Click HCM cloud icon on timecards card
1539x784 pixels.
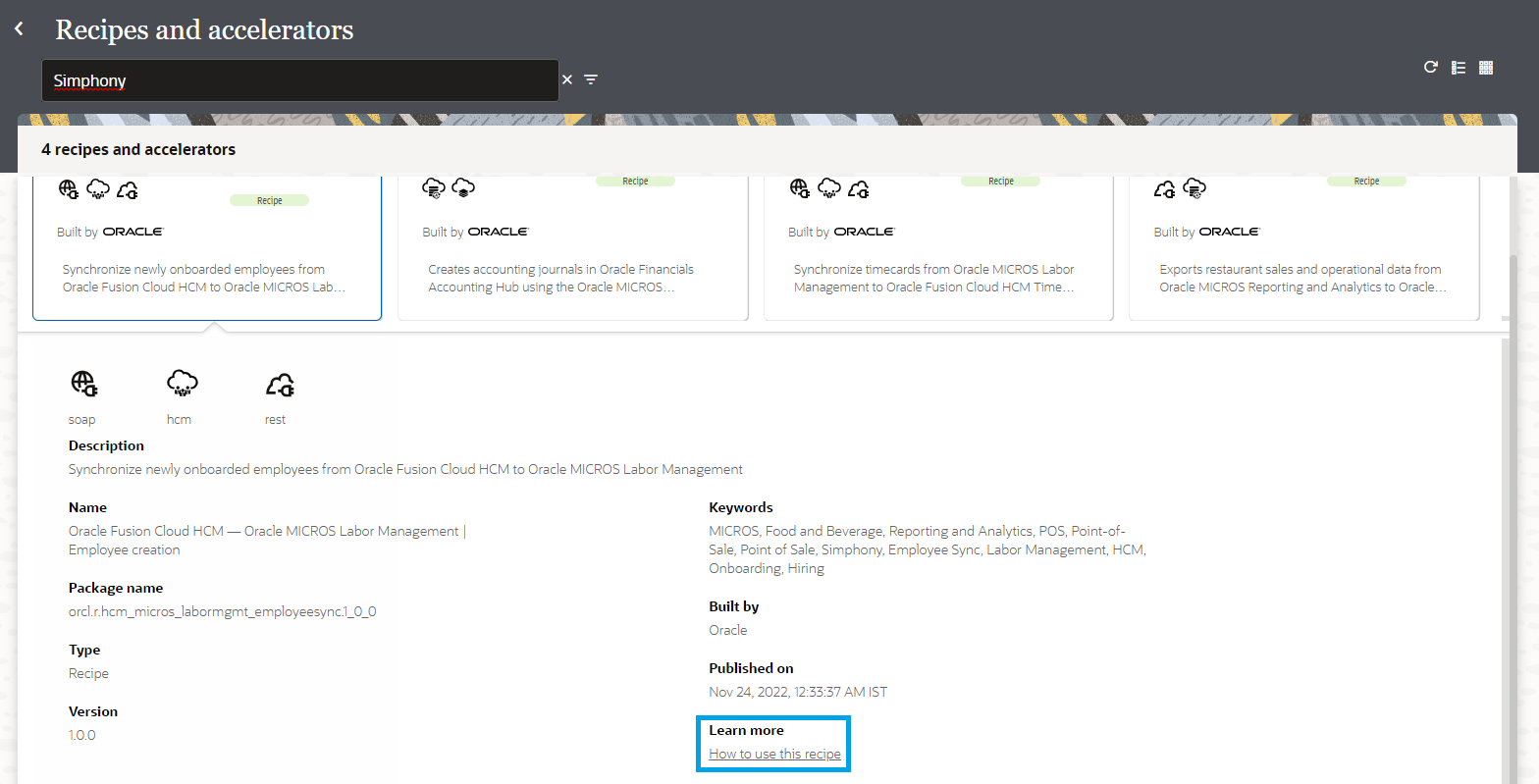829,187
